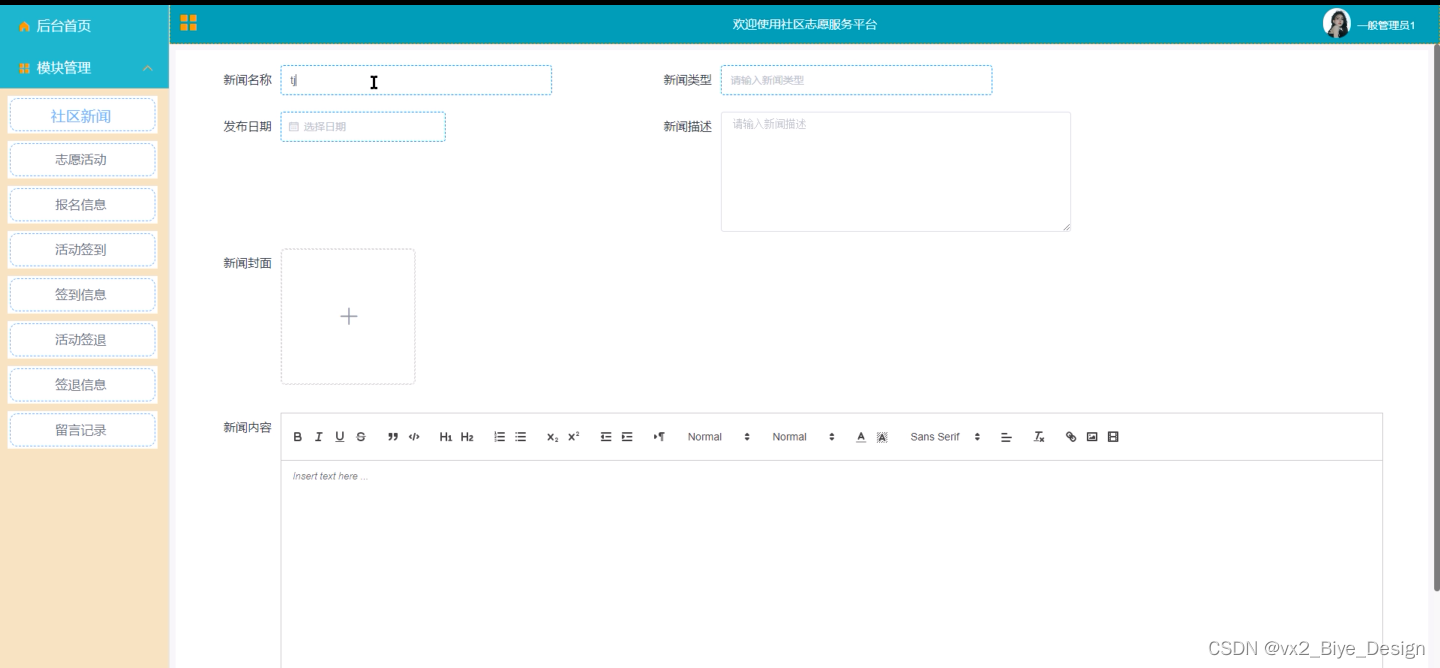The height and width of the screenshot is (668, 1440).
Task: Apply subscript formatting
Action: coord(552,437)
